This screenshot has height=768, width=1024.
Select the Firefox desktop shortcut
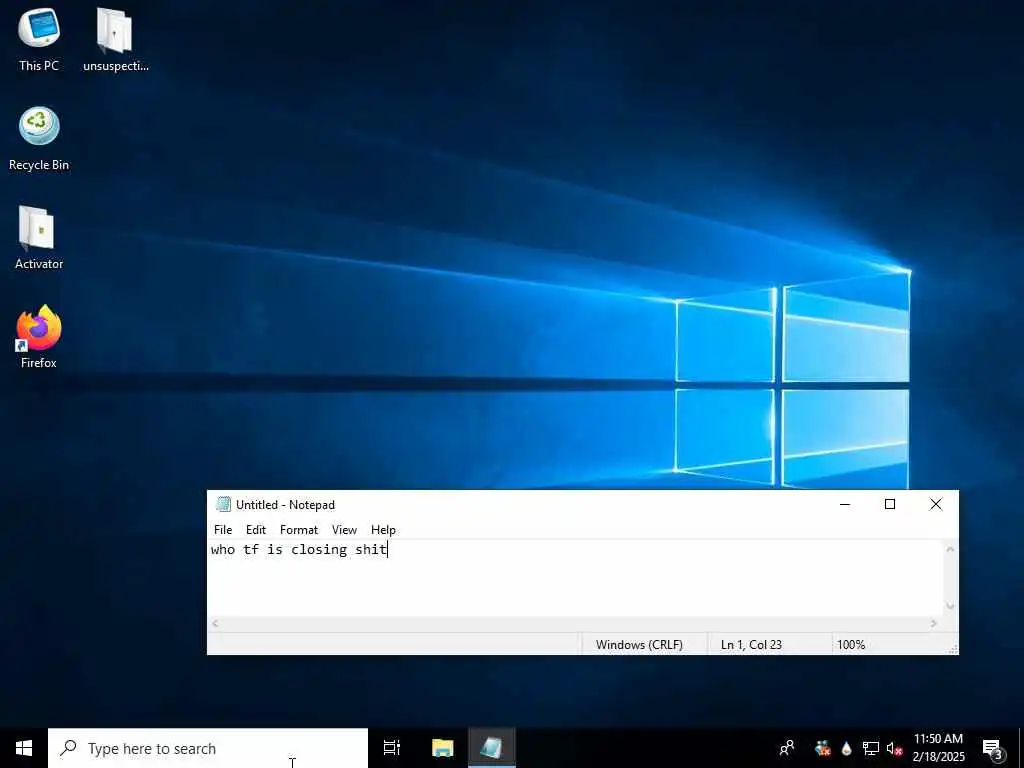point(39,336)
